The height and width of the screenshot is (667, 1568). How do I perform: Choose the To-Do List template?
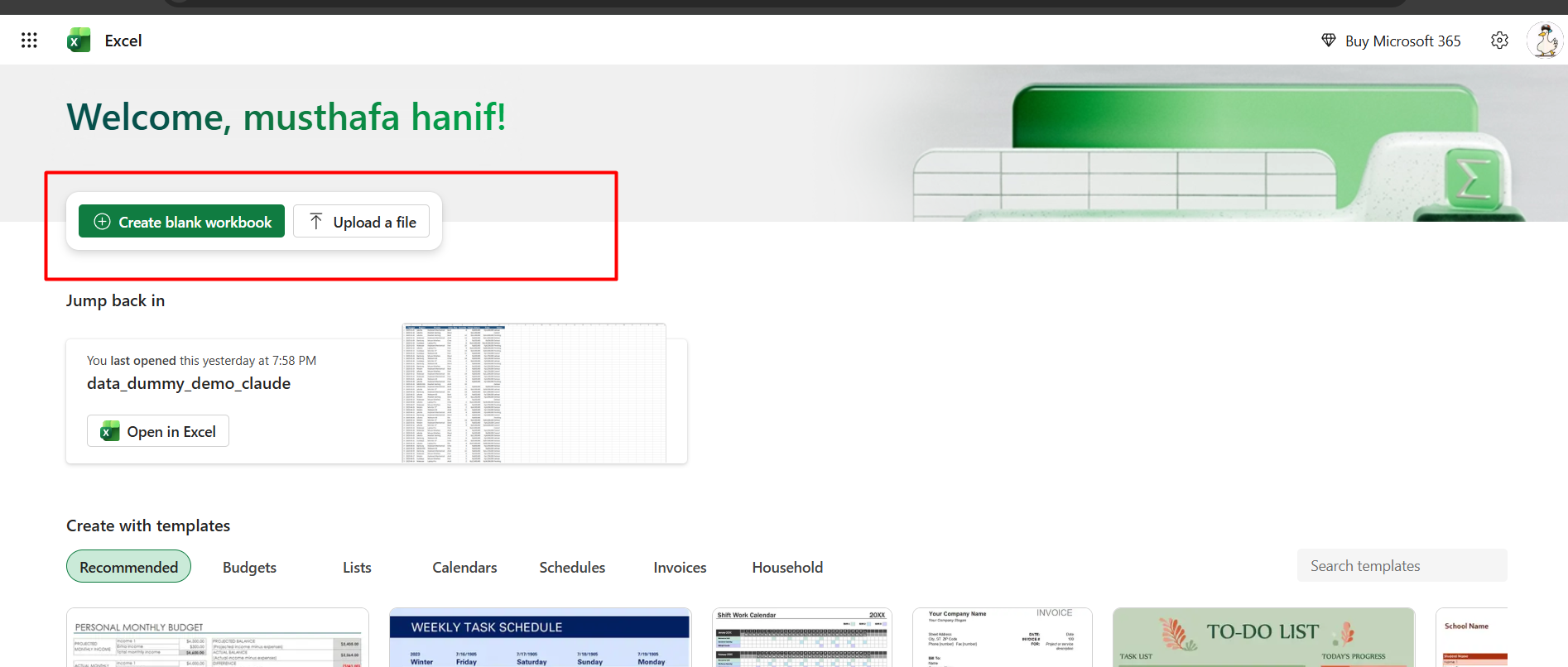click(1264, 637)
